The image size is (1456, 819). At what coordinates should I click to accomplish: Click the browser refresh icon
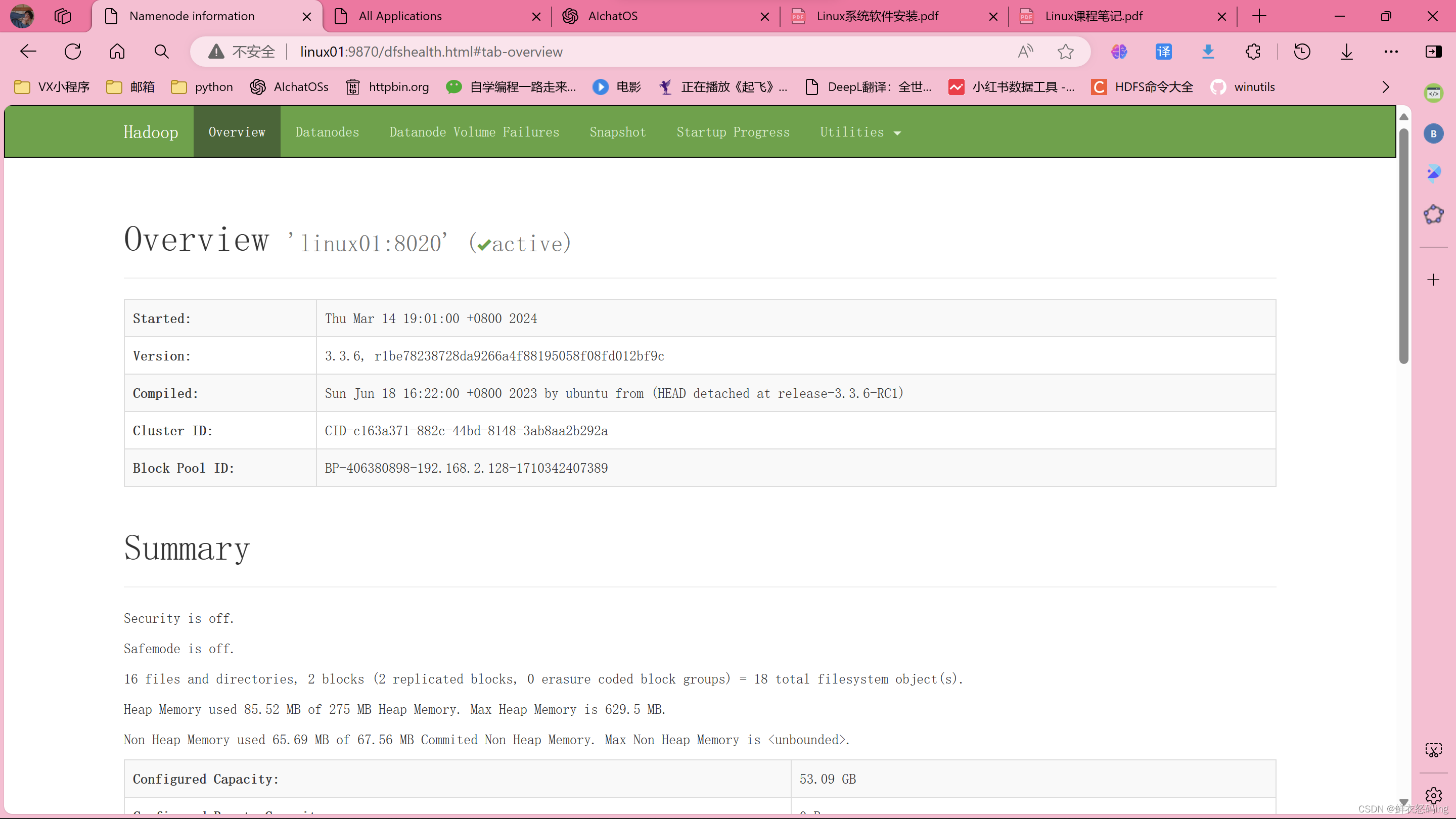pyautogui.click(x=73, y=52)
